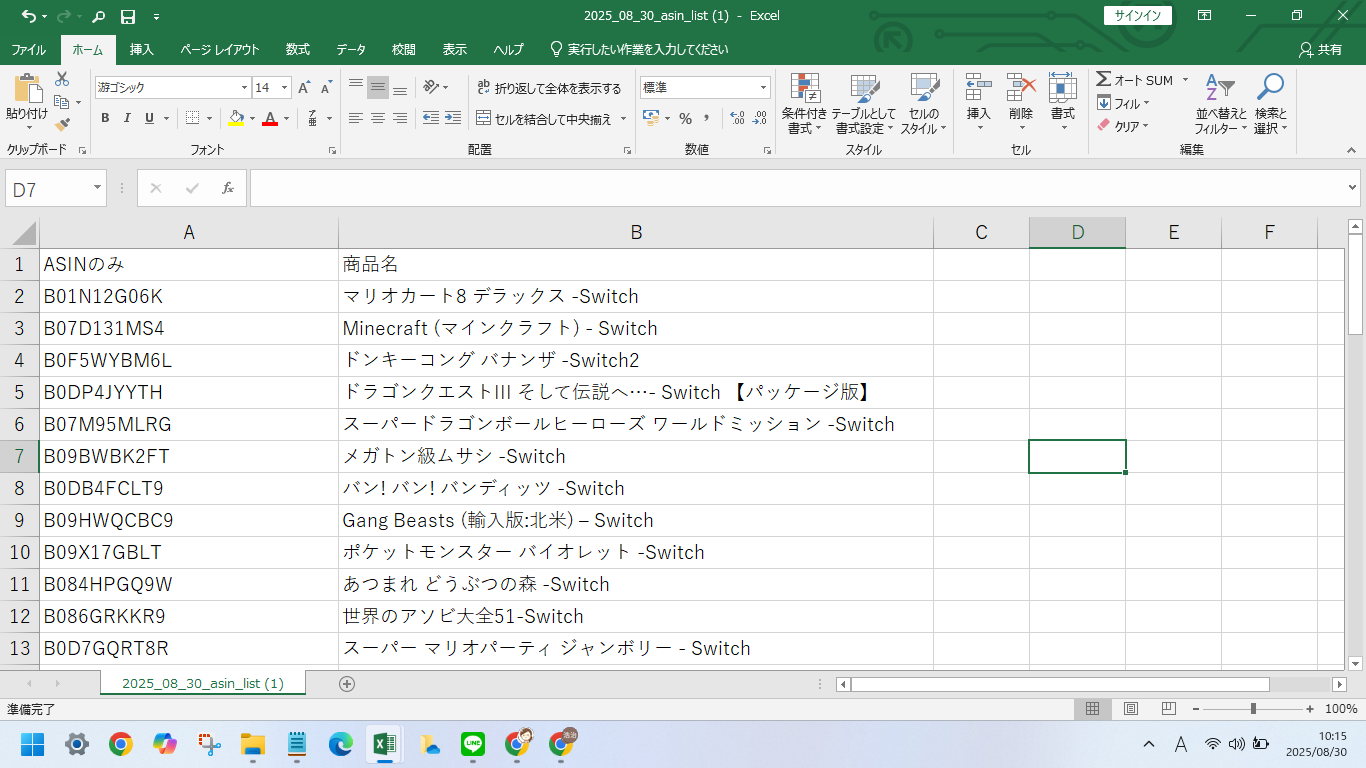Image resolution: width=1366 pixels, height=768 pixels.
Task: Click the オート SUM button
Action: tap(1134, 80)
